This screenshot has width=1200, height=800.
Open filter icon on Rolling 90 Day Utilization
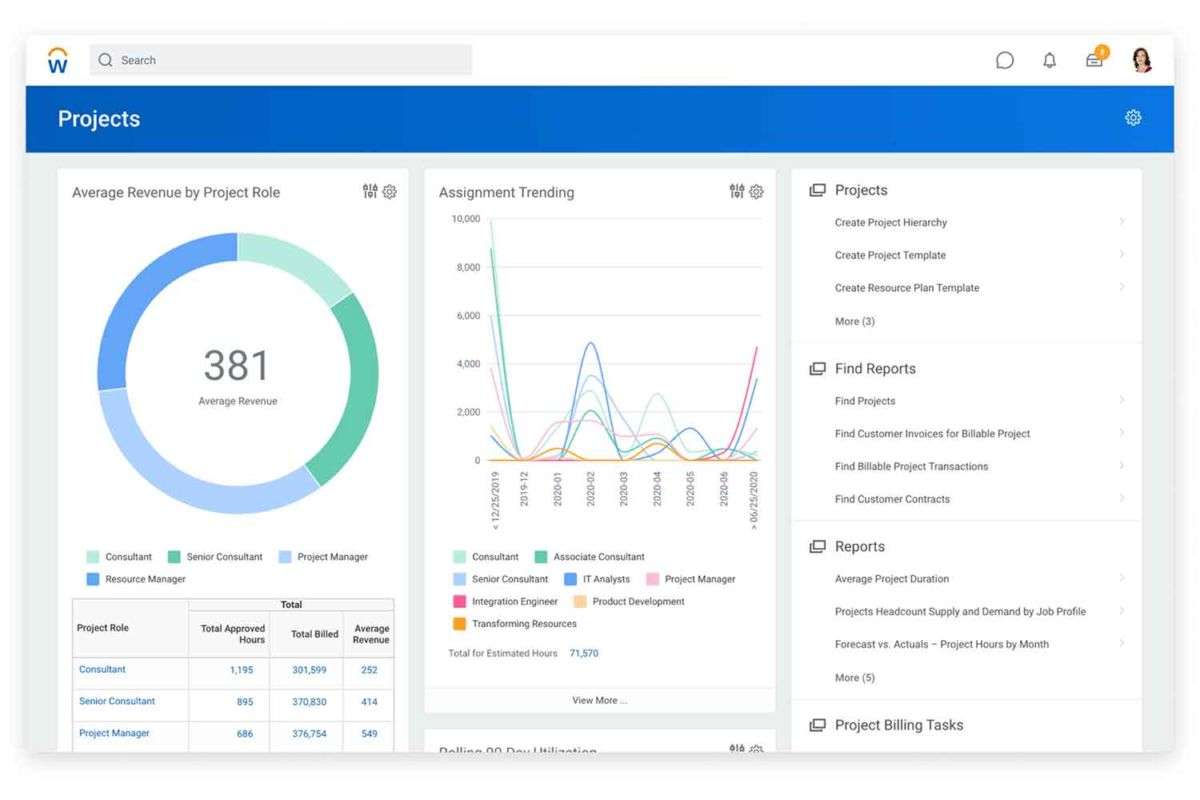[x=736, y=748]
